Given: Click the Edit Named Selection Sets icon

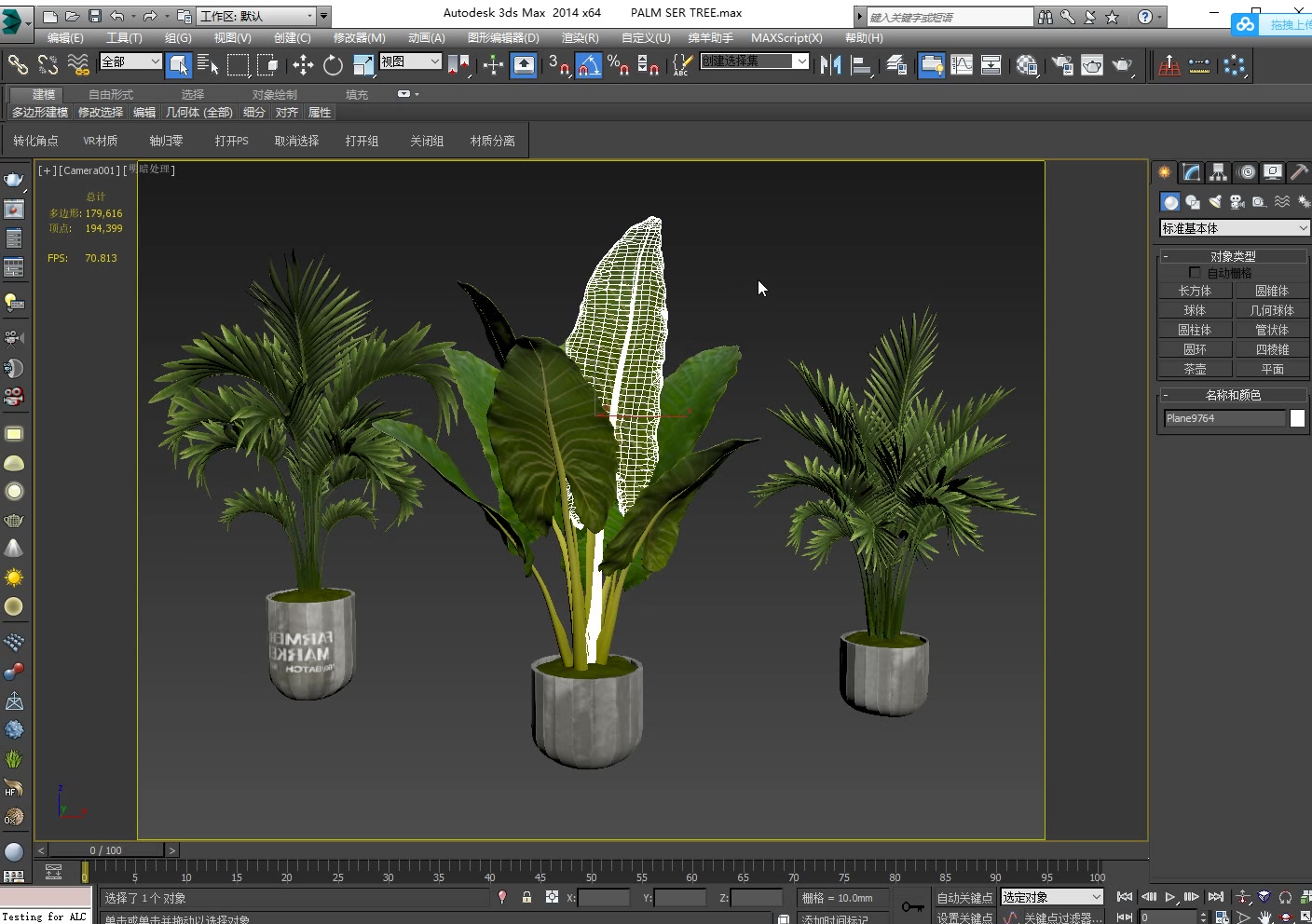Looking at the screenshot, I should click(682, 64).
